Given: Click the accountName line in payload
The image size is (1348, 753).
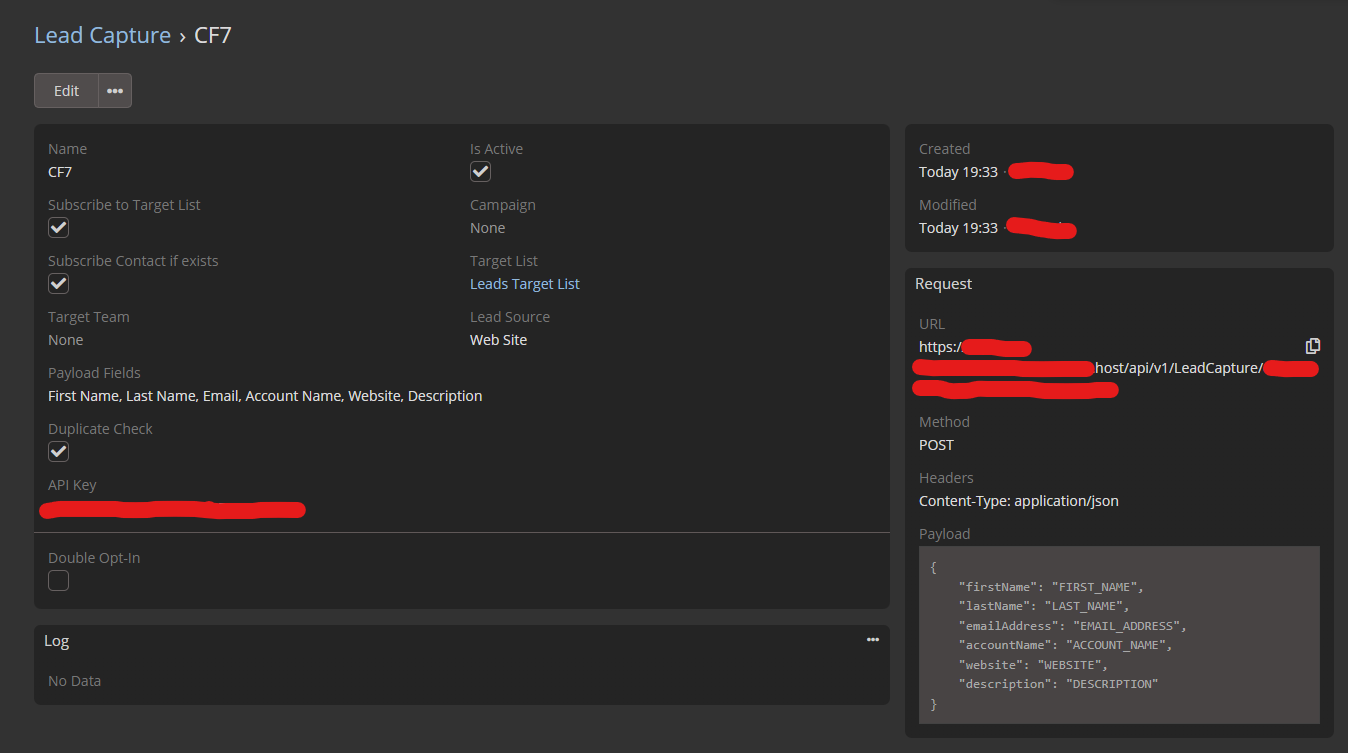Looking at the screenshot, I should click(1065, 645).
